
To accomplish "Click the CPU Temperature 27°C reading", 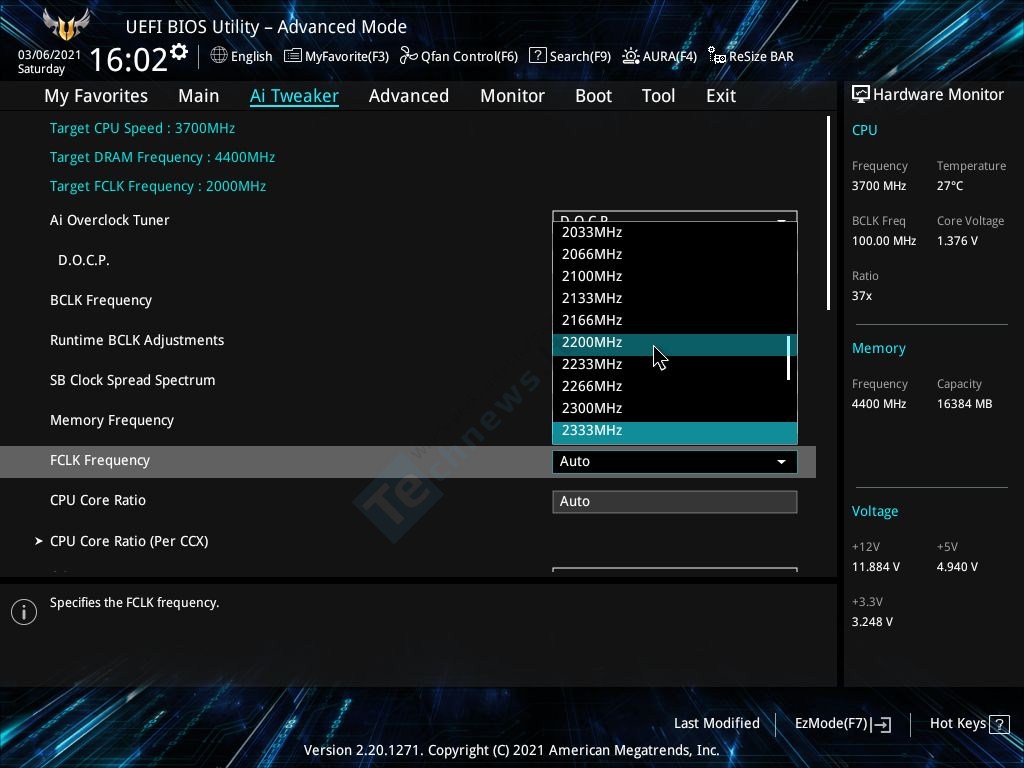I will pyautogui.click(x=950, y=186).
